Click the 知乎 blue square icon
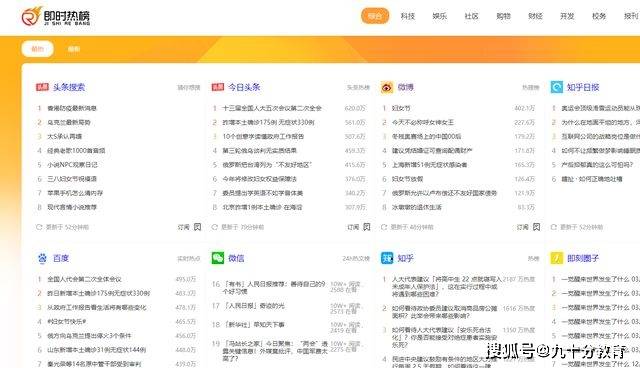The height and width of the screenshot is (368, 640). pyautogui.click(x=387, y=258)
